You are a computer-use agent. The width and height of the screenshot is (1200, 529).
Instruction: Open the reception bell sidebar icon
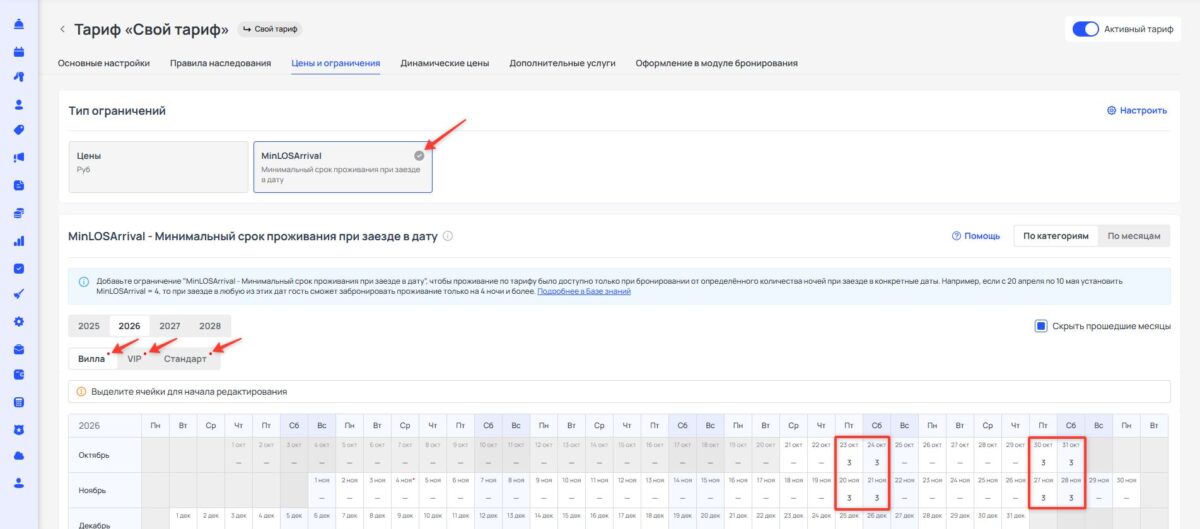tap(19, 24)
